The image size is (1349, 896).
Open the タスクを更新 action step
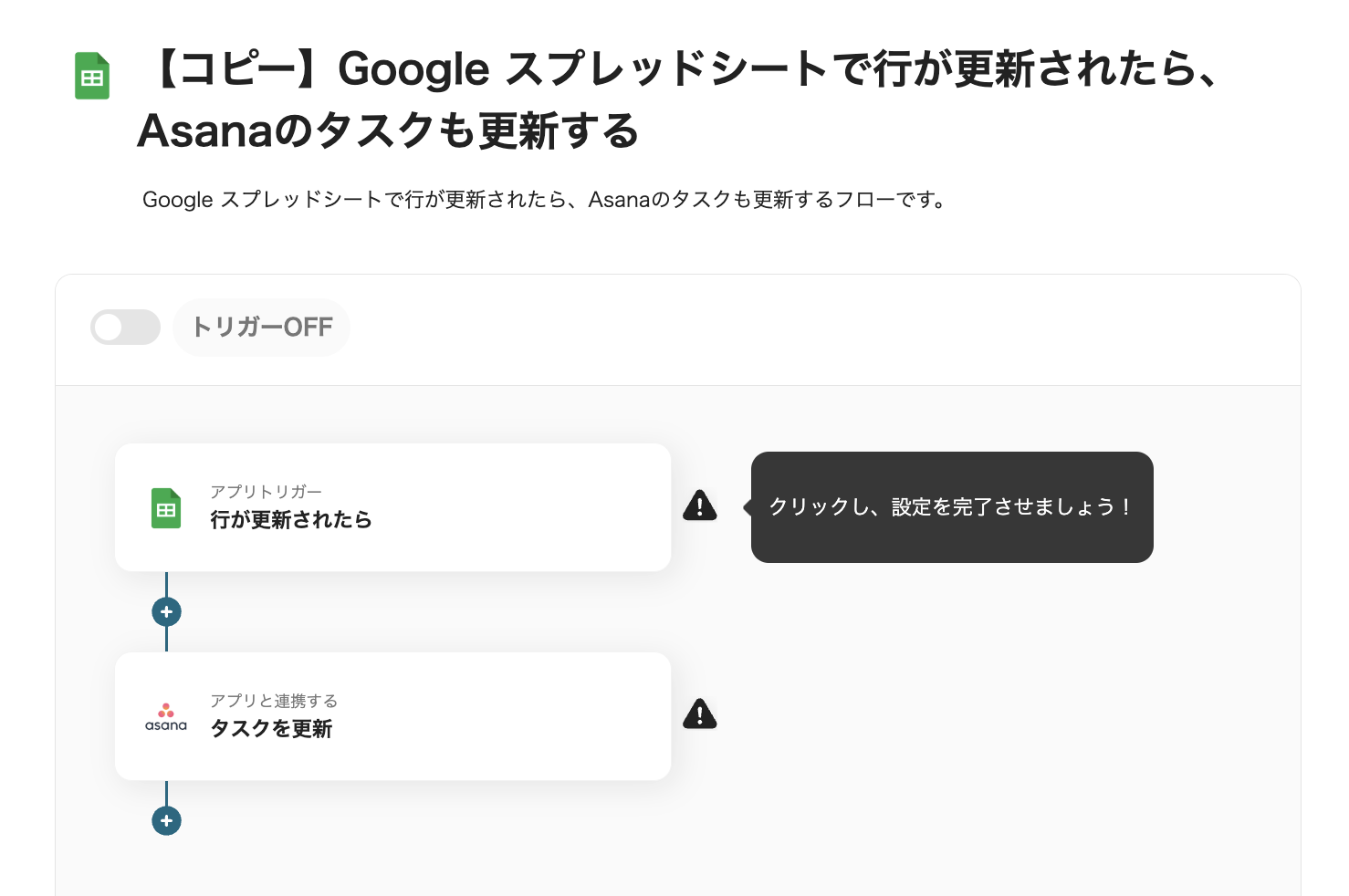coord(271,729)
